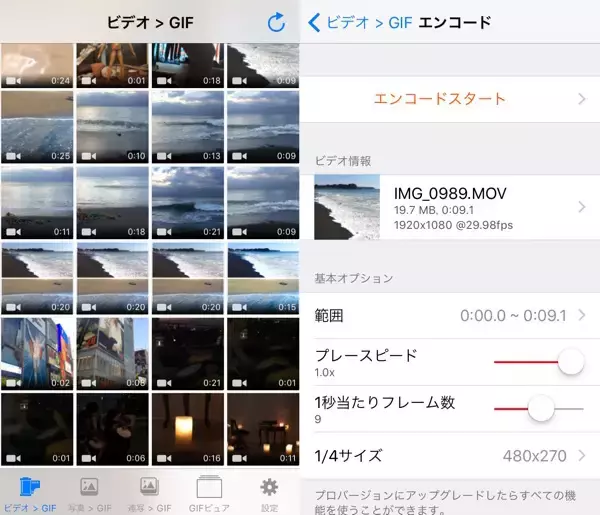Switch to the 写真 > GIF tab
This screenshot has height=515, width=600.
click(90, 494)
